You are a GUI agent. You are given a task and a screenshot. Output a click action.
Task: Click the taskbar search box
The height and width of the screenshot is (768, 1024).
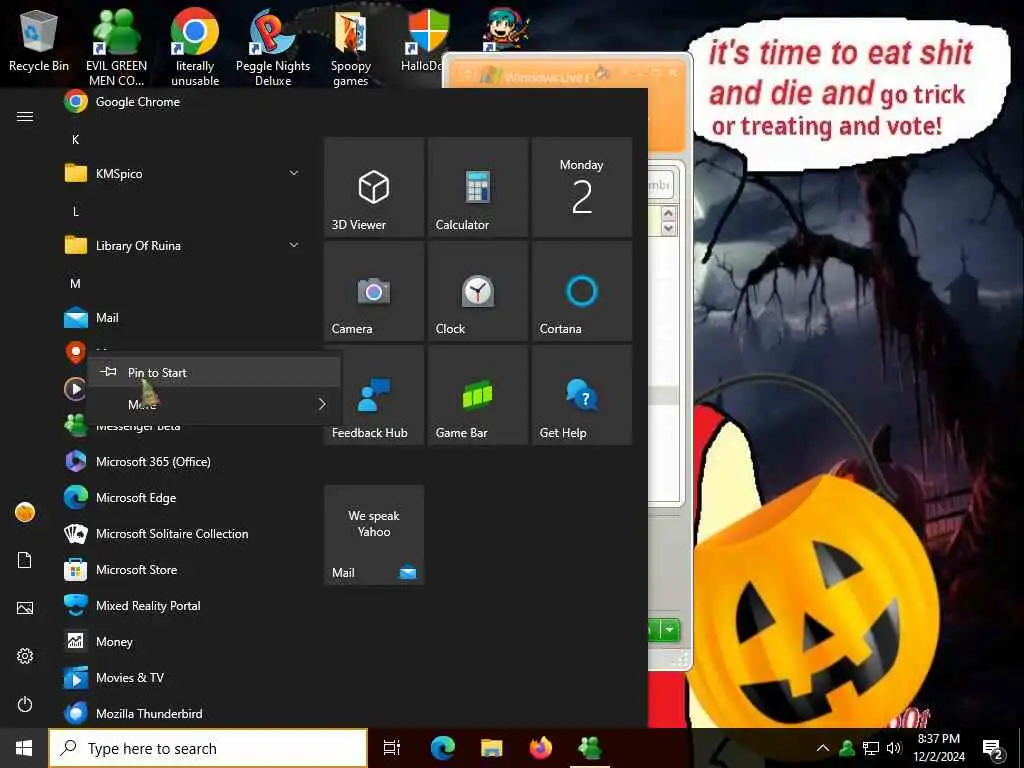click(x=208, y=748)
